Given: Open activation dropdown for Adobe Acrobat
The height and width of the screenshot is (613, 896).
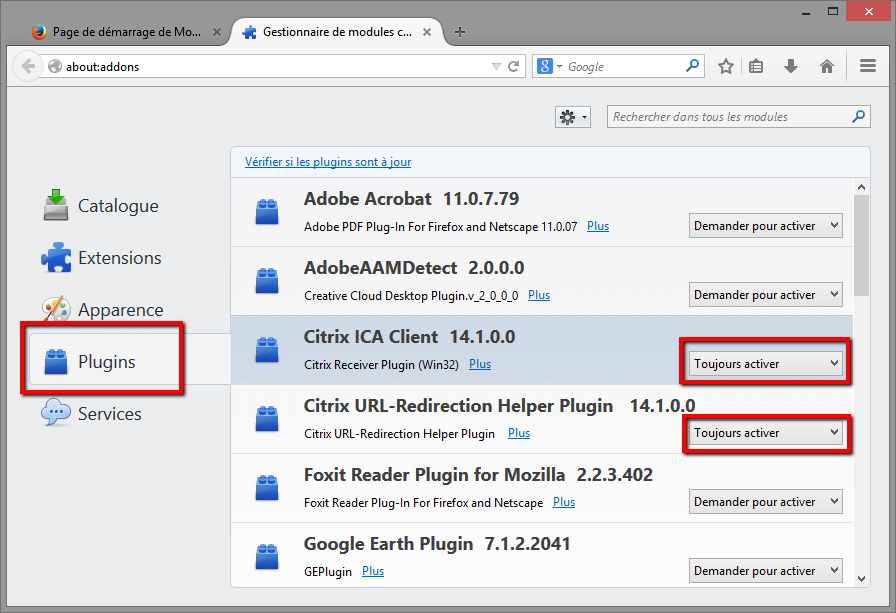Looking at the screenshot, I should click(x=766, y=226).
